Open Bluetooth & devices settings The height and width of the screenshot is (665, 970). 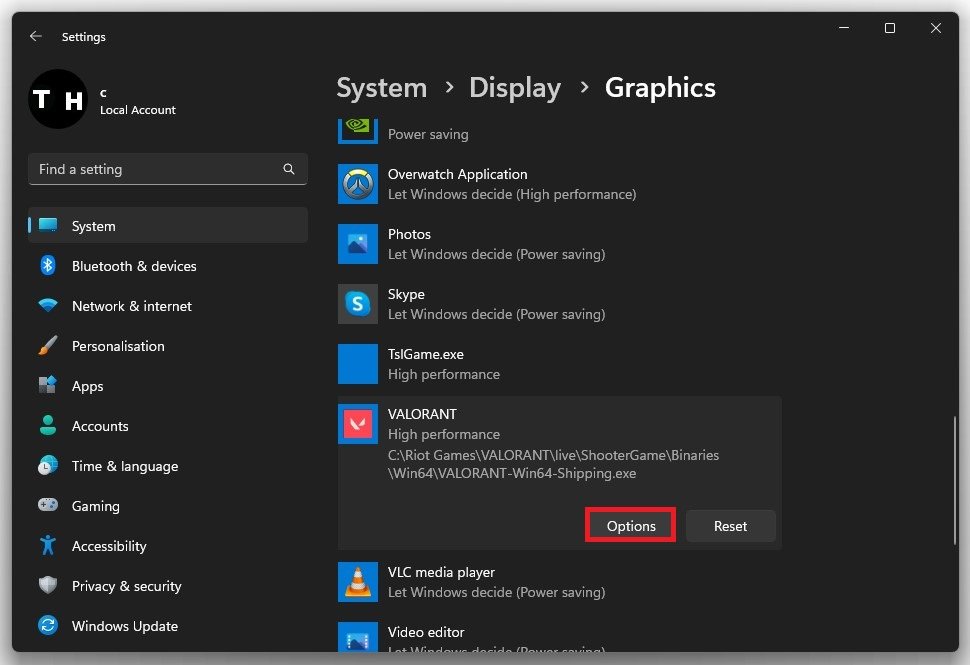[x=134, y=266]
